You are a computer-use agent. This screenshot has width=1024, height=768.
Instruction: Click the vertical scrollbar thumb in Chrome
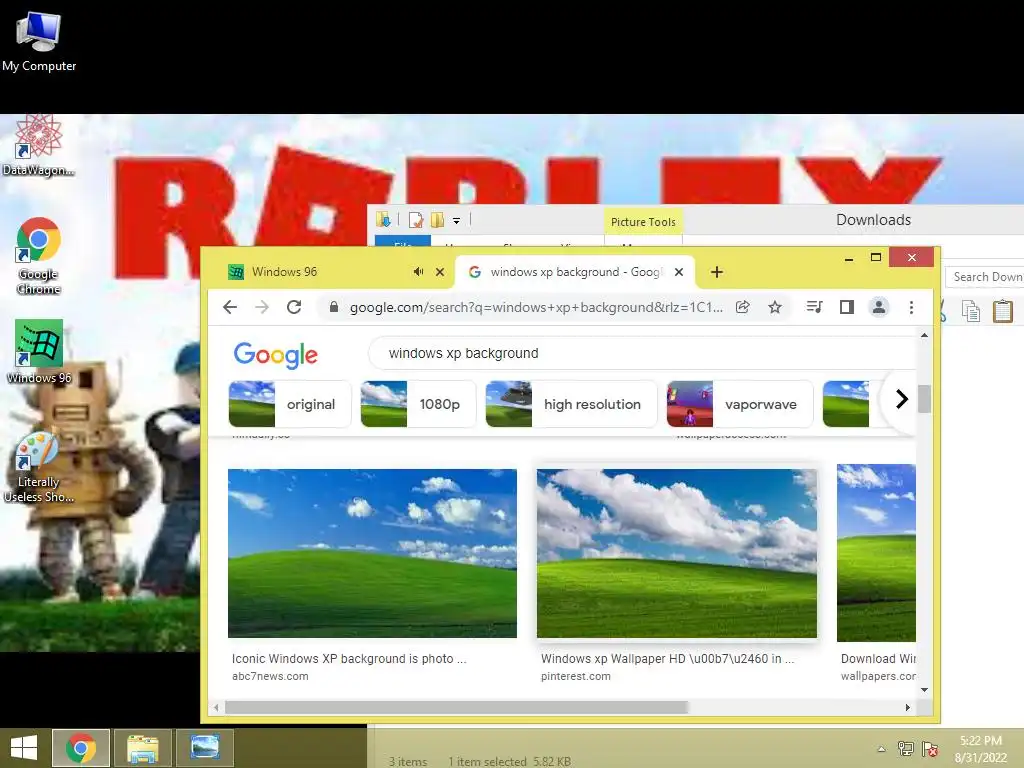coord(924,399)
